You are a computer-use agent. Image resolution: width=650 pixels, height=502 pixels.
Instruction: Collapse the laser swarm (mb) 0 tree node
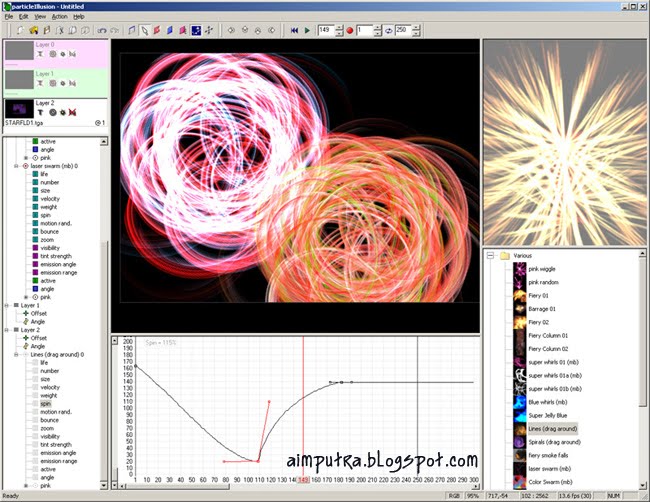16,166
